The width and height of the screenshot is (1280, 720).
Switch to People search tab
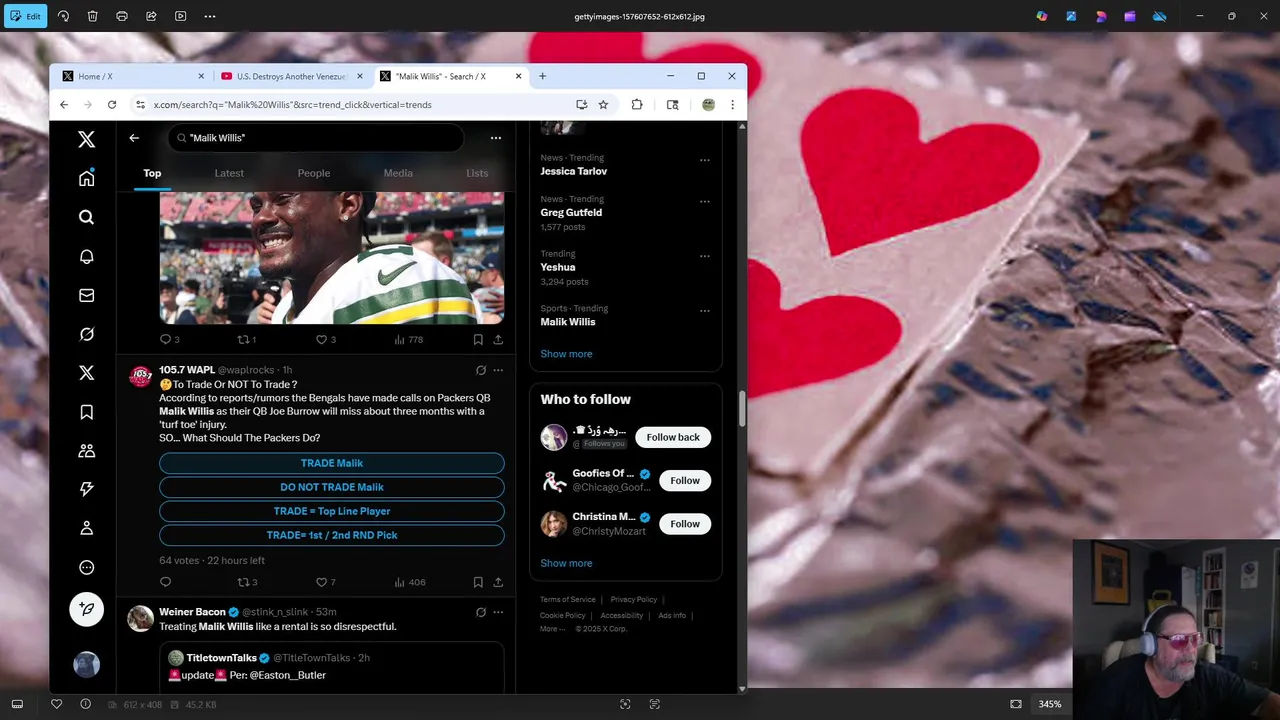point(314,173)
